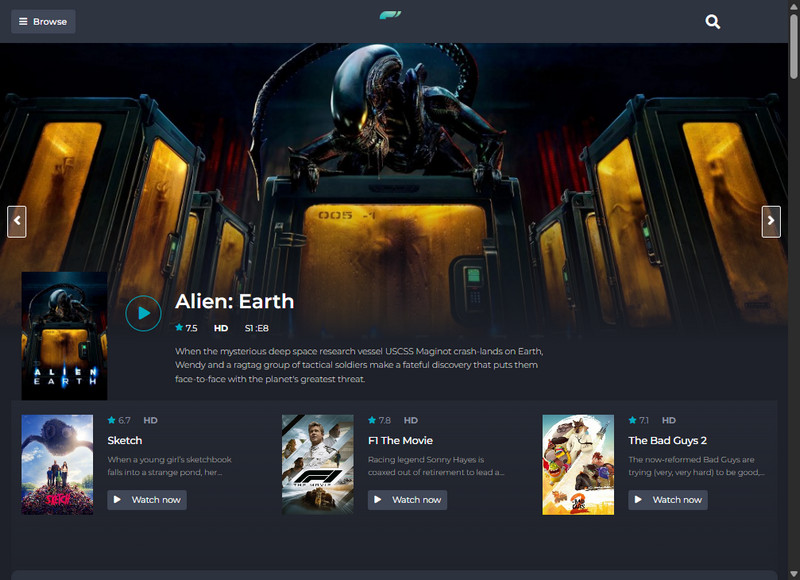Open the Alien: Earth title link
The height and width of the screenshot is (580, 800).
pyautogui.click(x=235, y=301)
